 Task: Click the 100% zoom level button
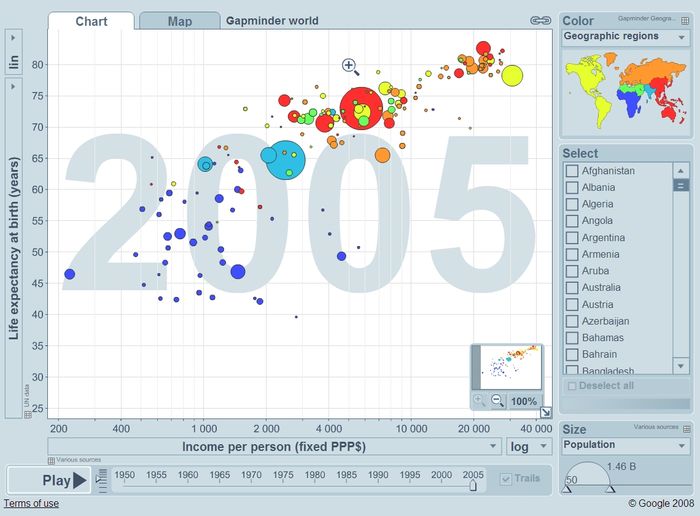click(x=524, y=401)
